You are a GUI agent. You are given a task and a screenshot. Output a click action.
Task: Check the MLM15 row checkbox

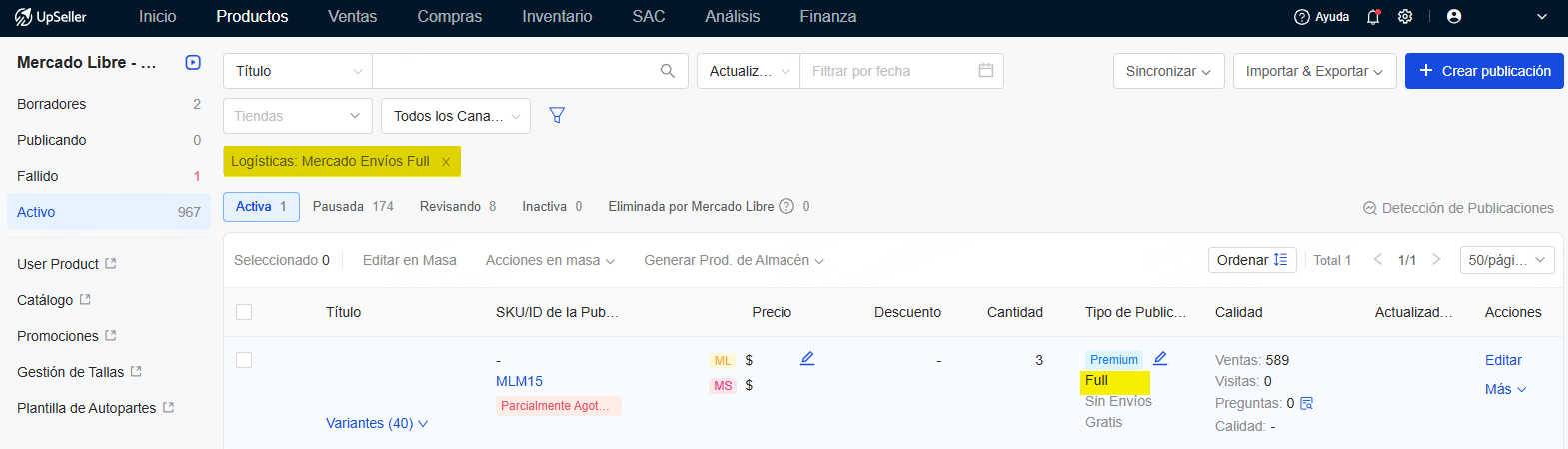[244, 360]
